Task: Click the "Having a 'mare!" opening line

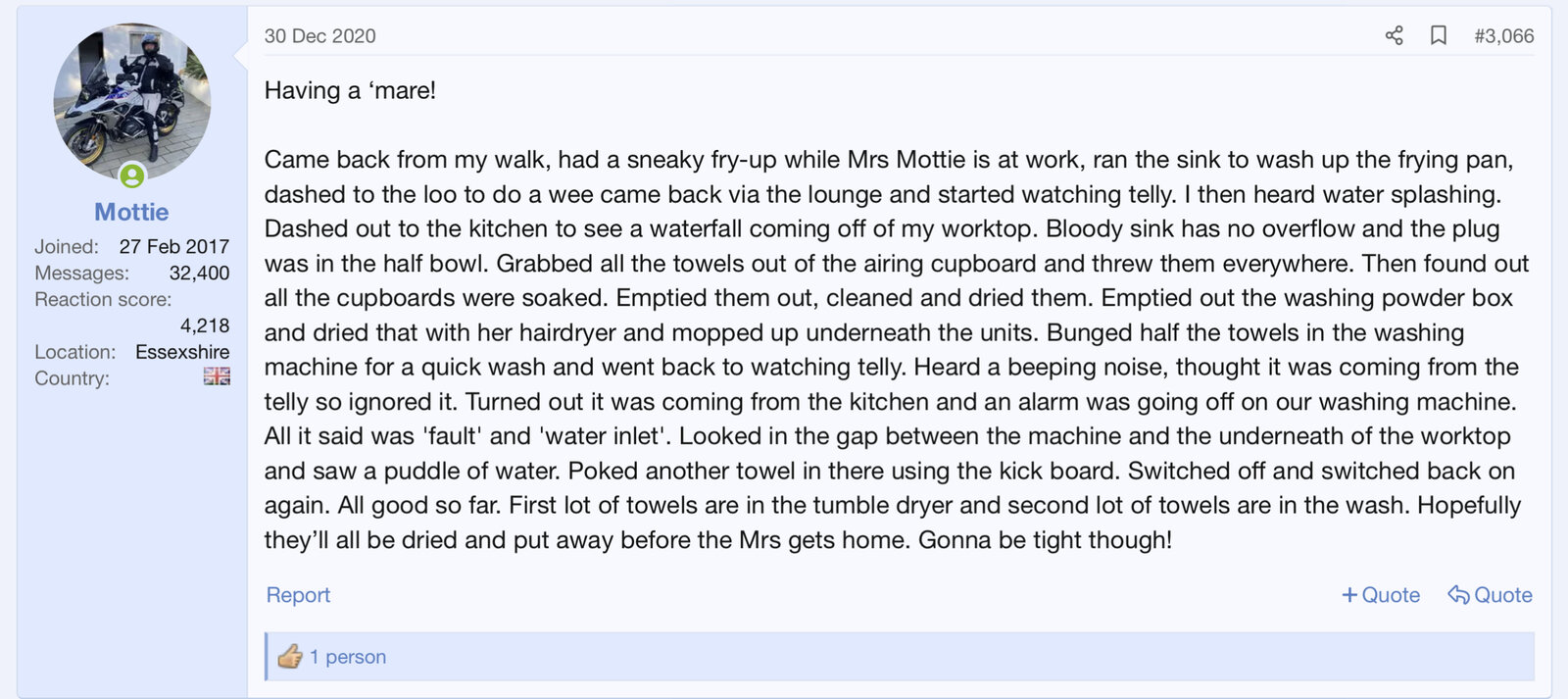Action: point(350,90)
